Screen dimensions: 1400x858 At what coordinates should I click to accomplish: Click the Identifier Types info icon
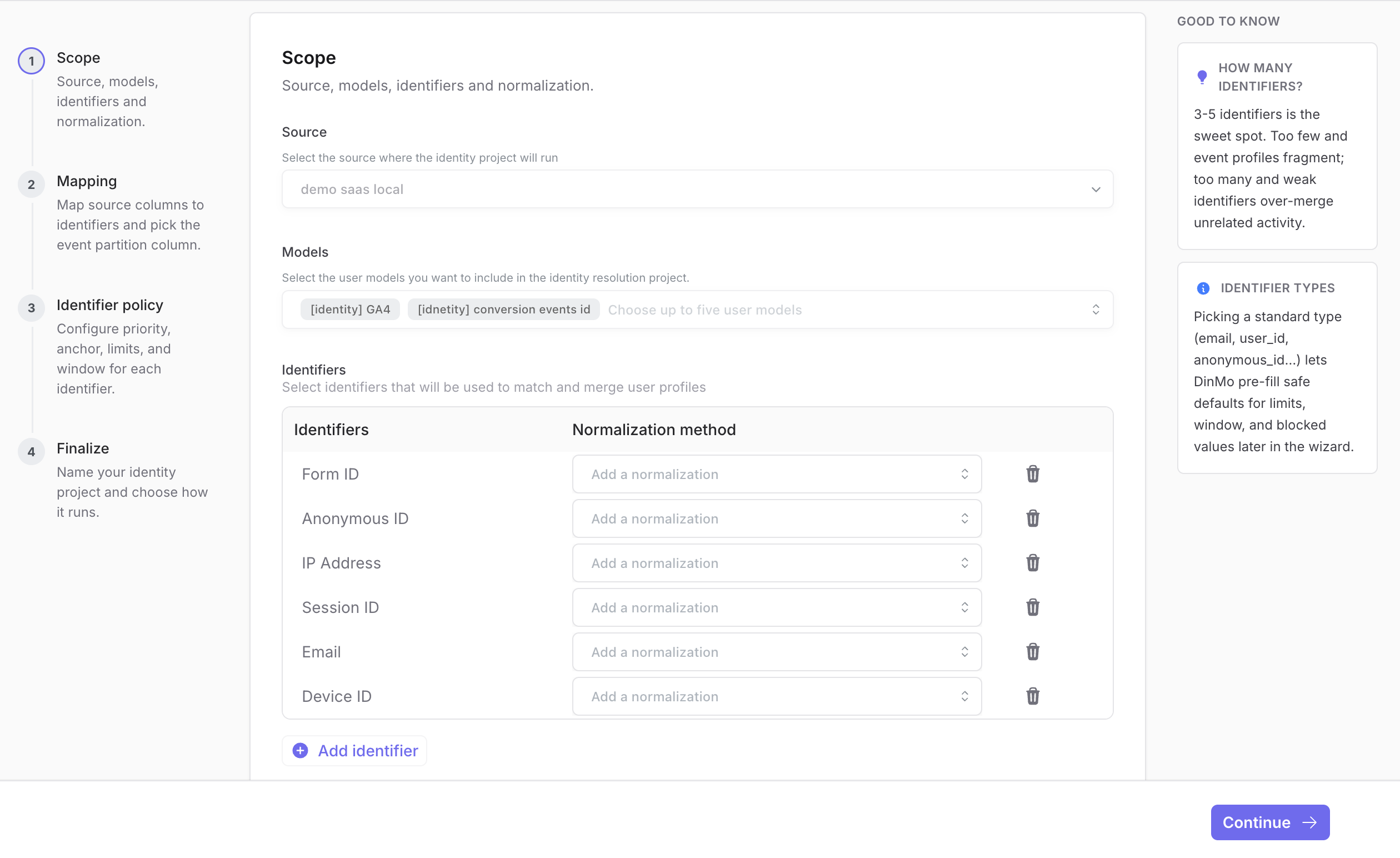click(x=1203, y=288)
